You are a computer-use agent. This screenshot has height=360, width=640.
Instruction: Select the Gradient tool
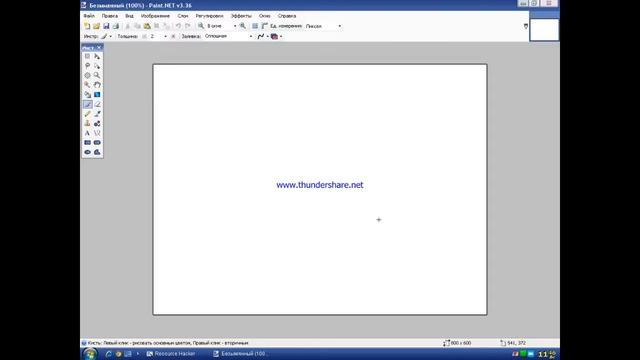click(x=97, y=95)
